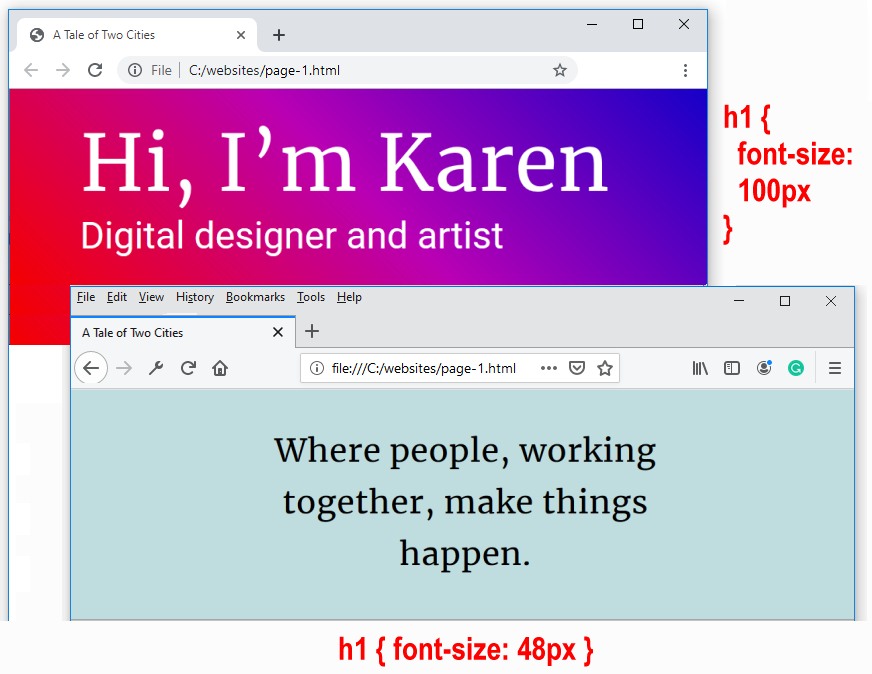Image resolution: width=872 pixels, height=674 pixels.
Task: Open Chrome's three-dot menu
Action: coord(685,70)
